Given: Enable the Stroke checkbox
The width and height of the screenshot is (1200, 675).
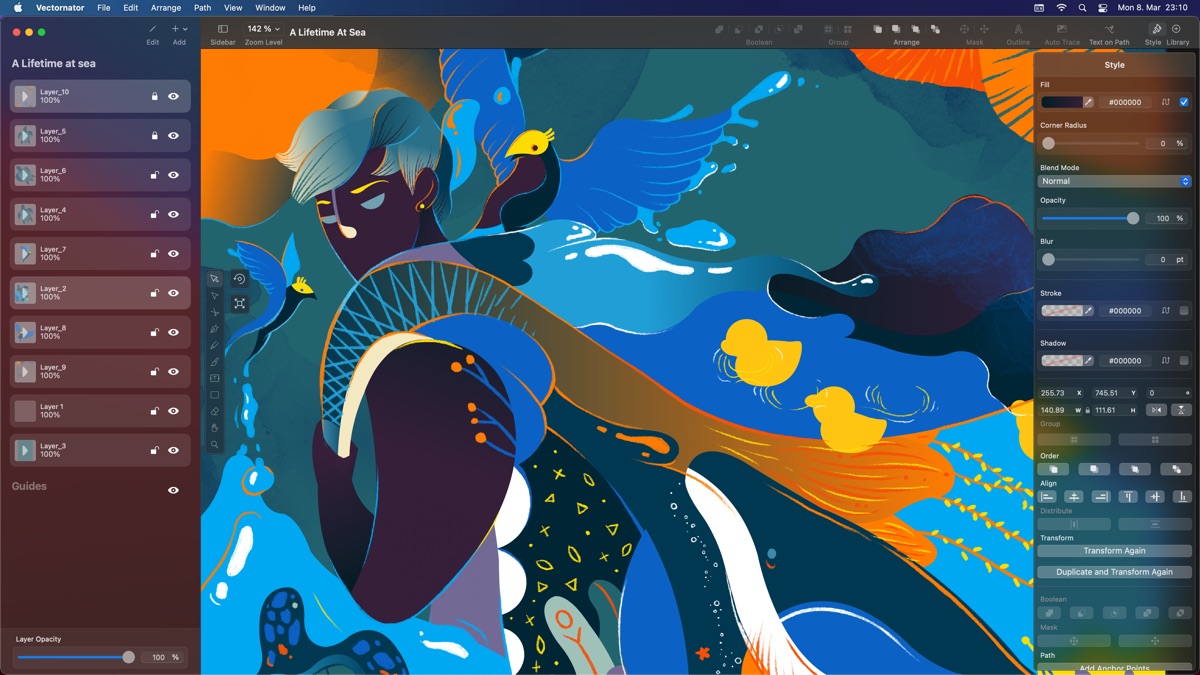Looking at the screenshot, I should (1184, 311).
